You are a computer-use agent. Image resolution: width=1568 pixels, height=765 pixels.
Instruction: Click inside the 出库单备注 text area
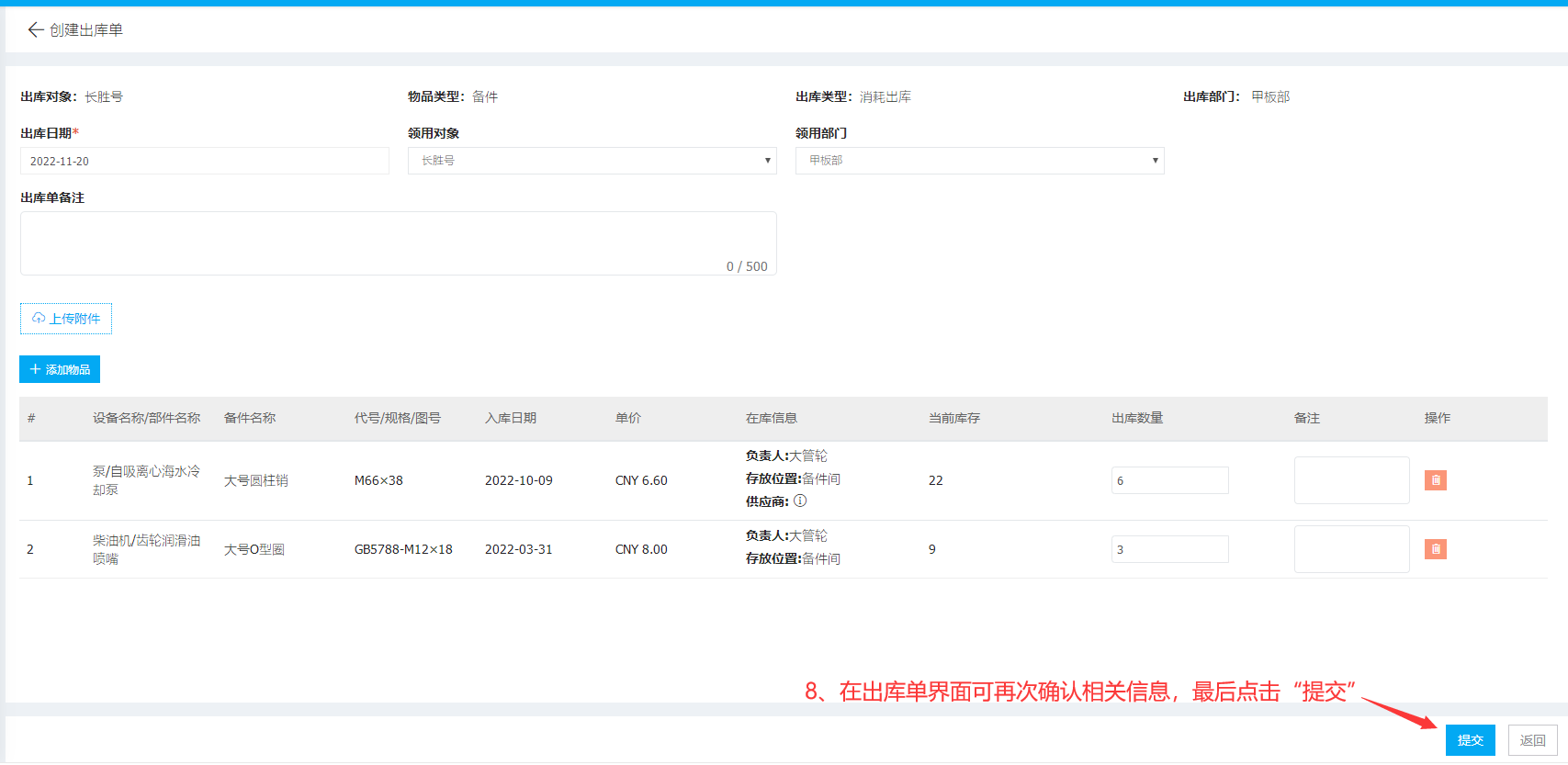coord(399,243)
